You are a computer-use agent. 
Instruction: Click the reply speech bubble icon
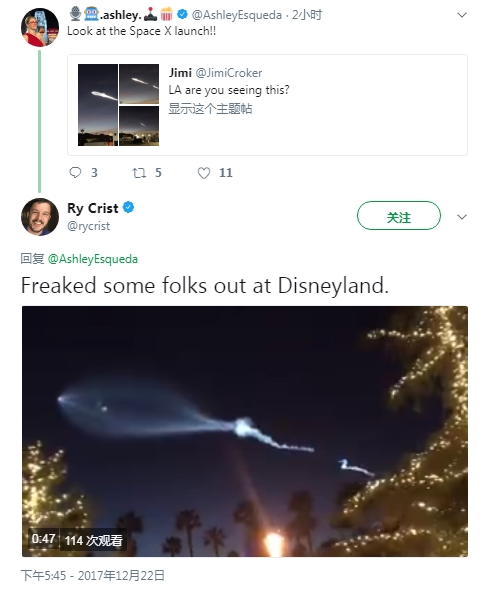click(75, 173)
